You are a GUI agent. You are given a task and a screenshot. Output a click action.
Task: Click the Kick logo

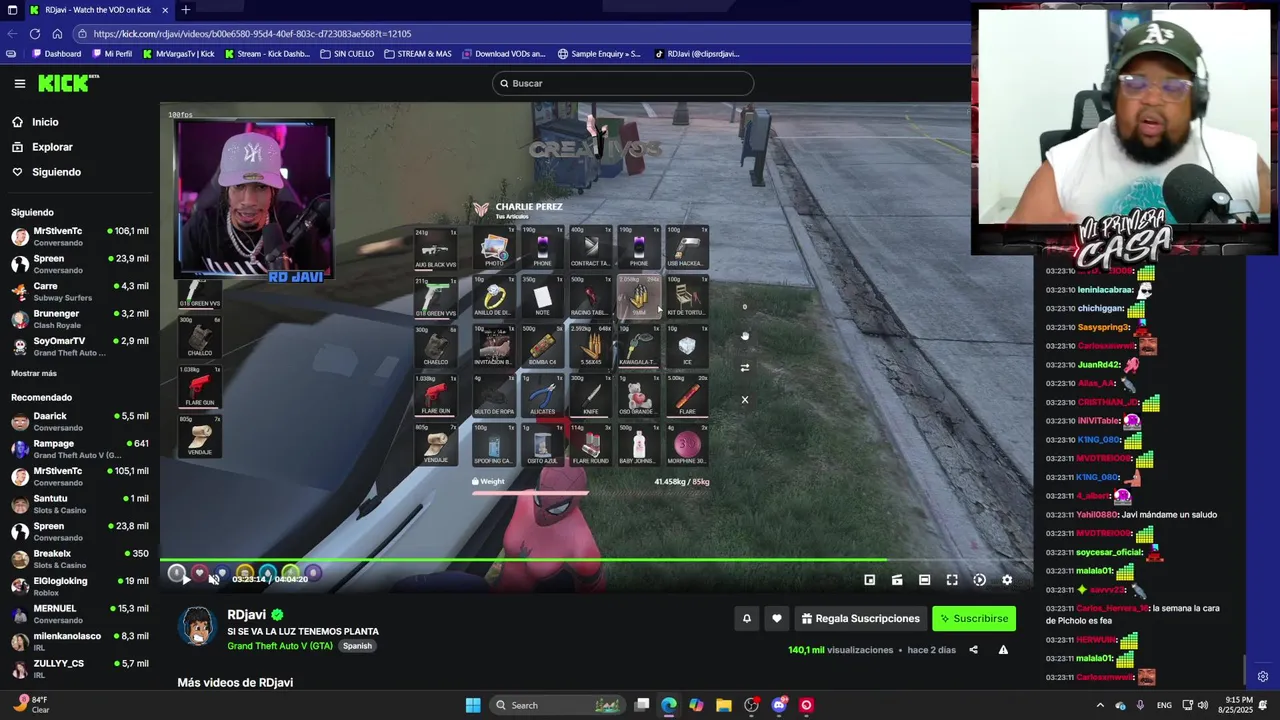pos(68,83)
